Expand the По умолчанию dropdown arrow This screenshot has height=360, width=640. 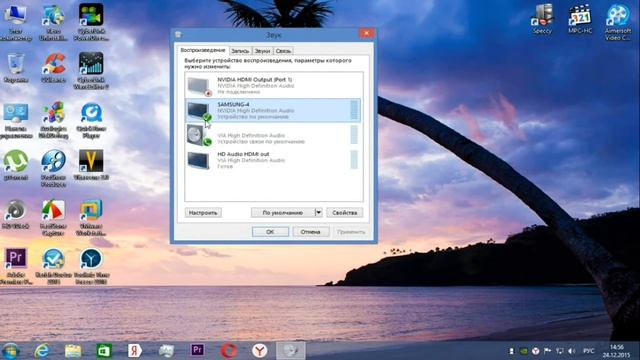[x=318, y=213]
